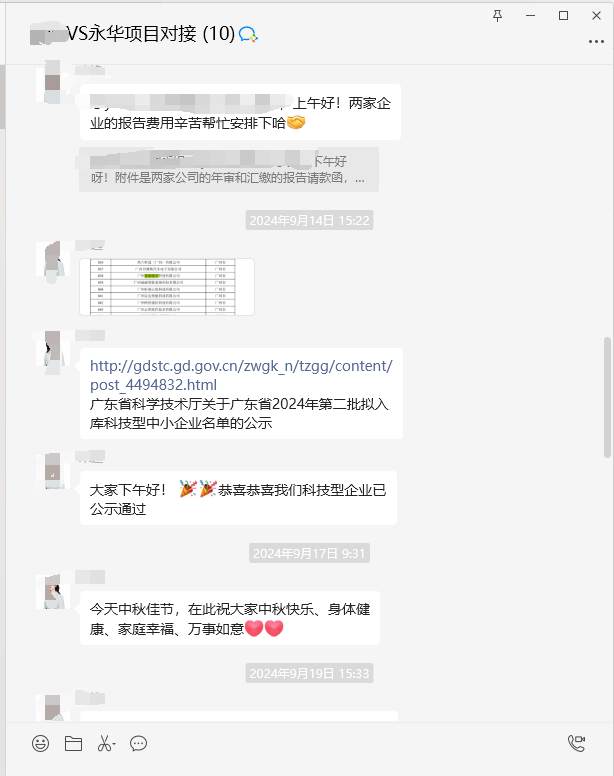The width and height of the screenshot is (614, 776).
Task: Open the gdstc.gd.gov.cn post link
Action: [241, 375]
